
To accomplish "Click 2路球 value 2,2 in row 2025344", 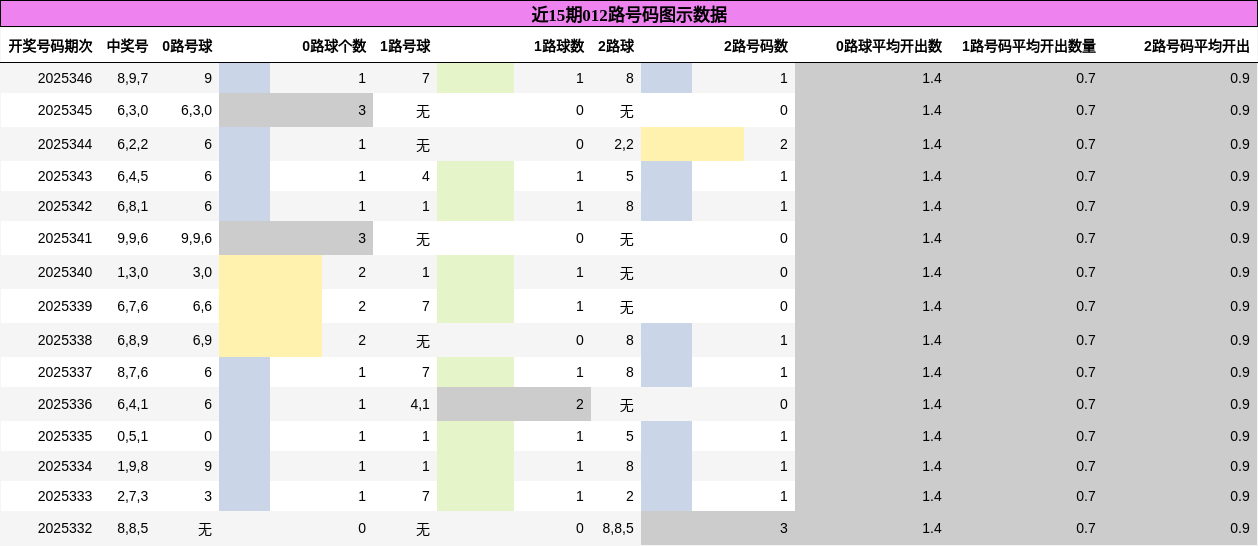I will [x=624, y=144].
